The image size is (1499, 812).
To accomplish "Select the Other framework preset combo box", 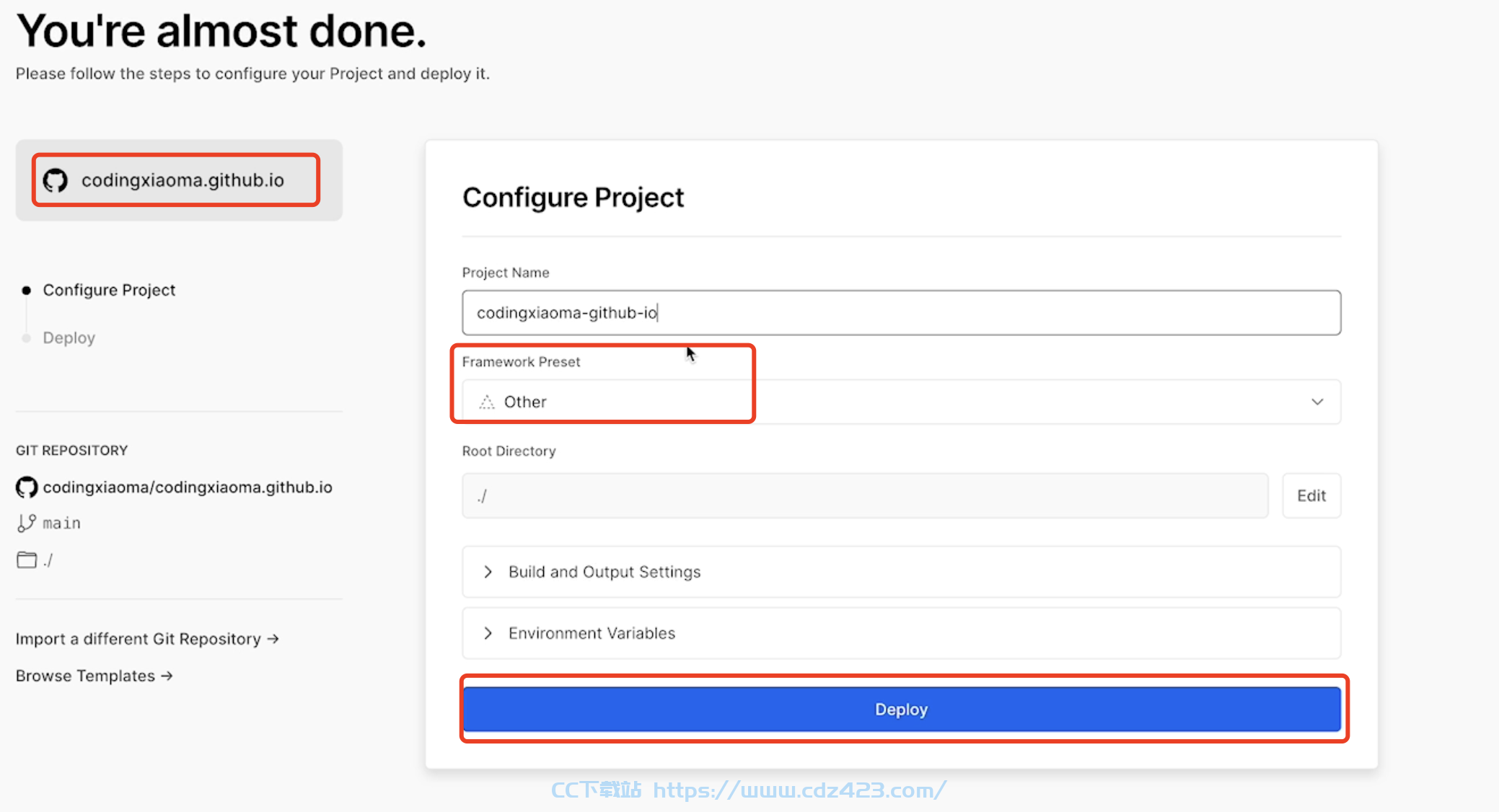I will (901, 402).
